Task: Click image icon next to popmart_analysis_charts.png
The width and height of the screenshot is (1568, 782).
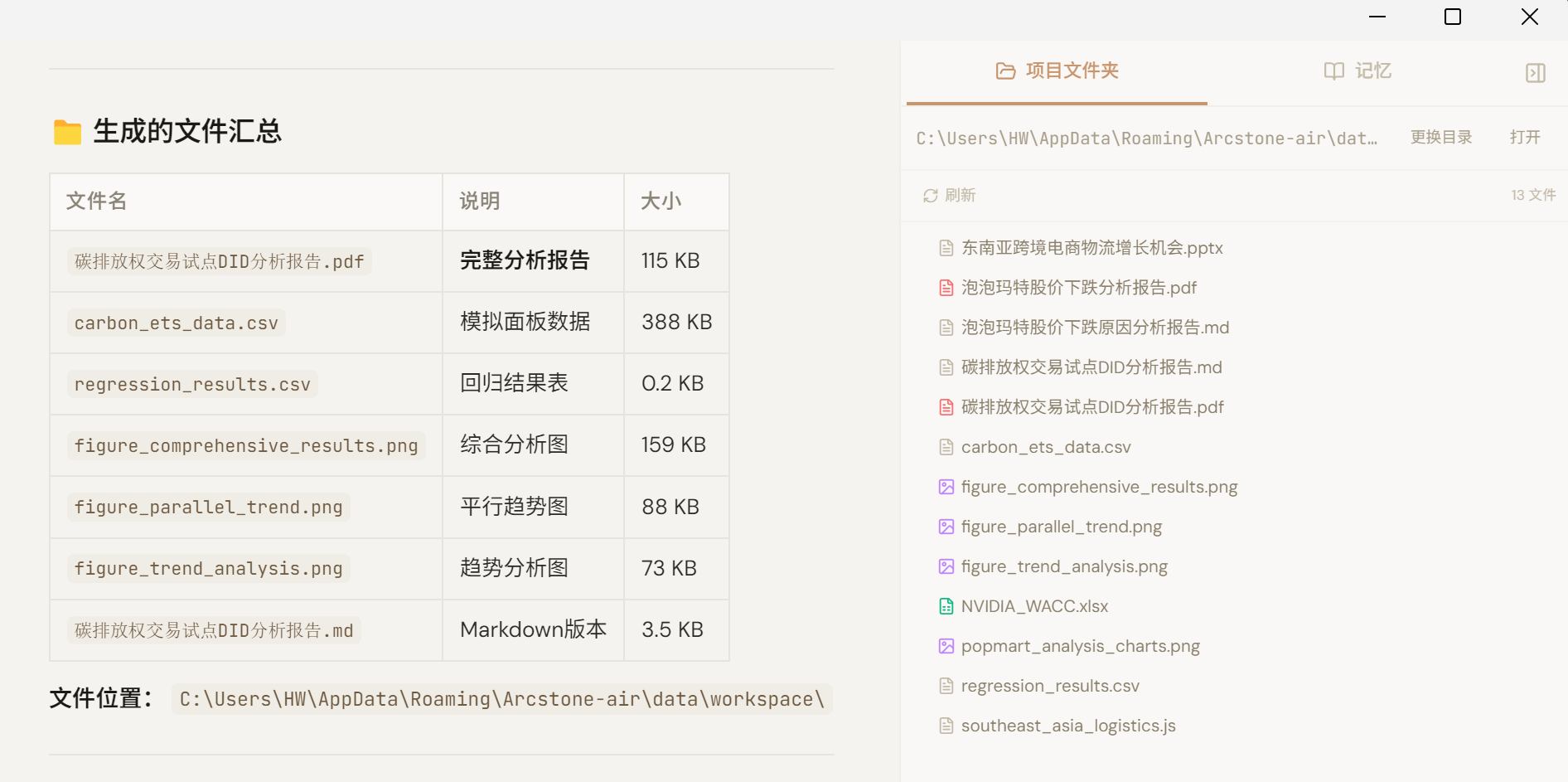Action: (946, 646)
